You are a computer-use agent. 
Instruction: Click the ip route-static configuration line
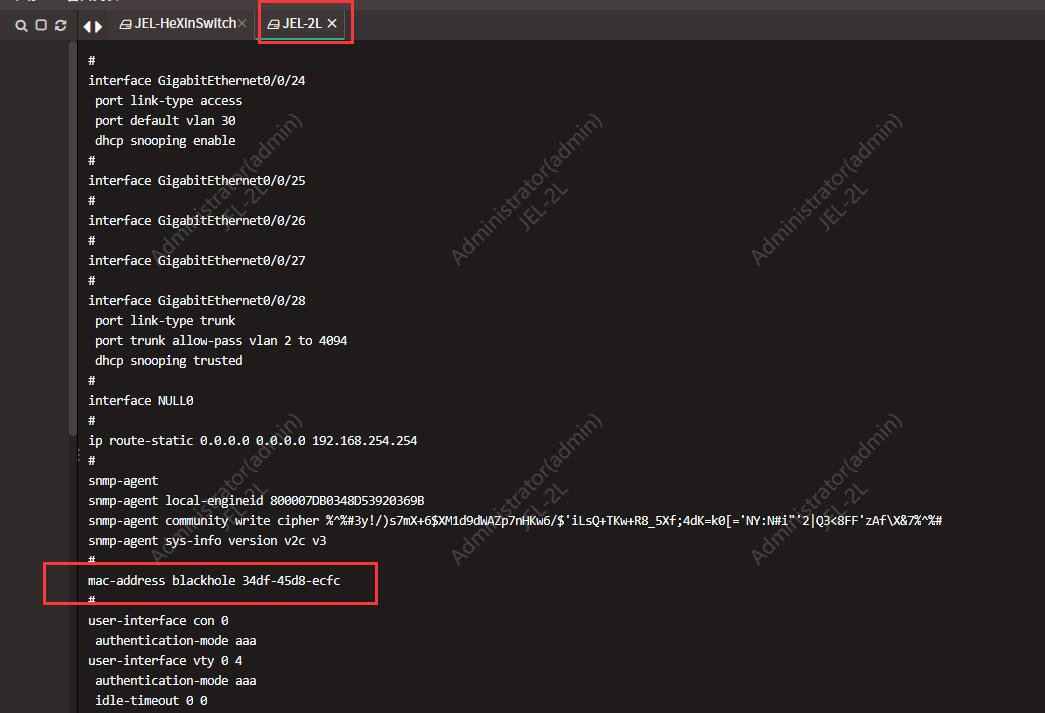click(x=252, y=440)
